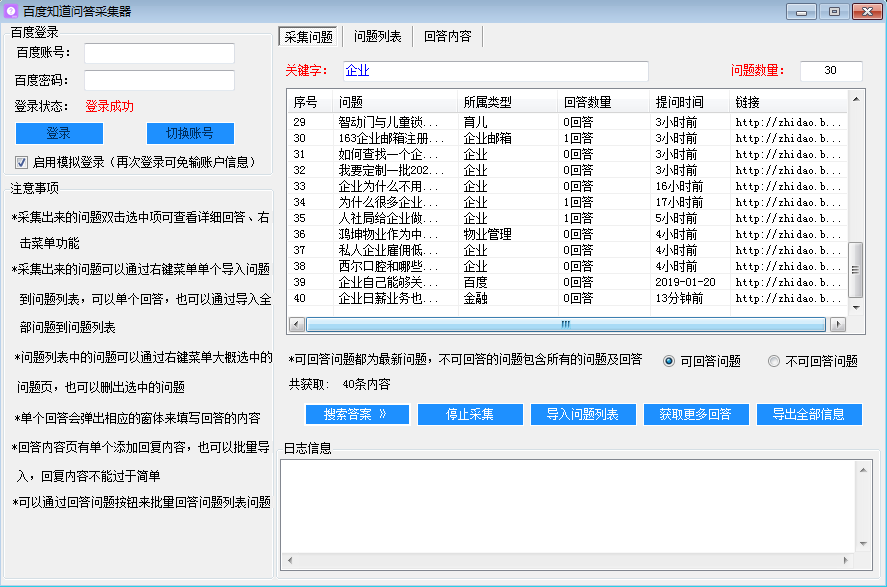Focus the 百度账号 input field
The image size is (887, 587).
(x=160, y=53)
